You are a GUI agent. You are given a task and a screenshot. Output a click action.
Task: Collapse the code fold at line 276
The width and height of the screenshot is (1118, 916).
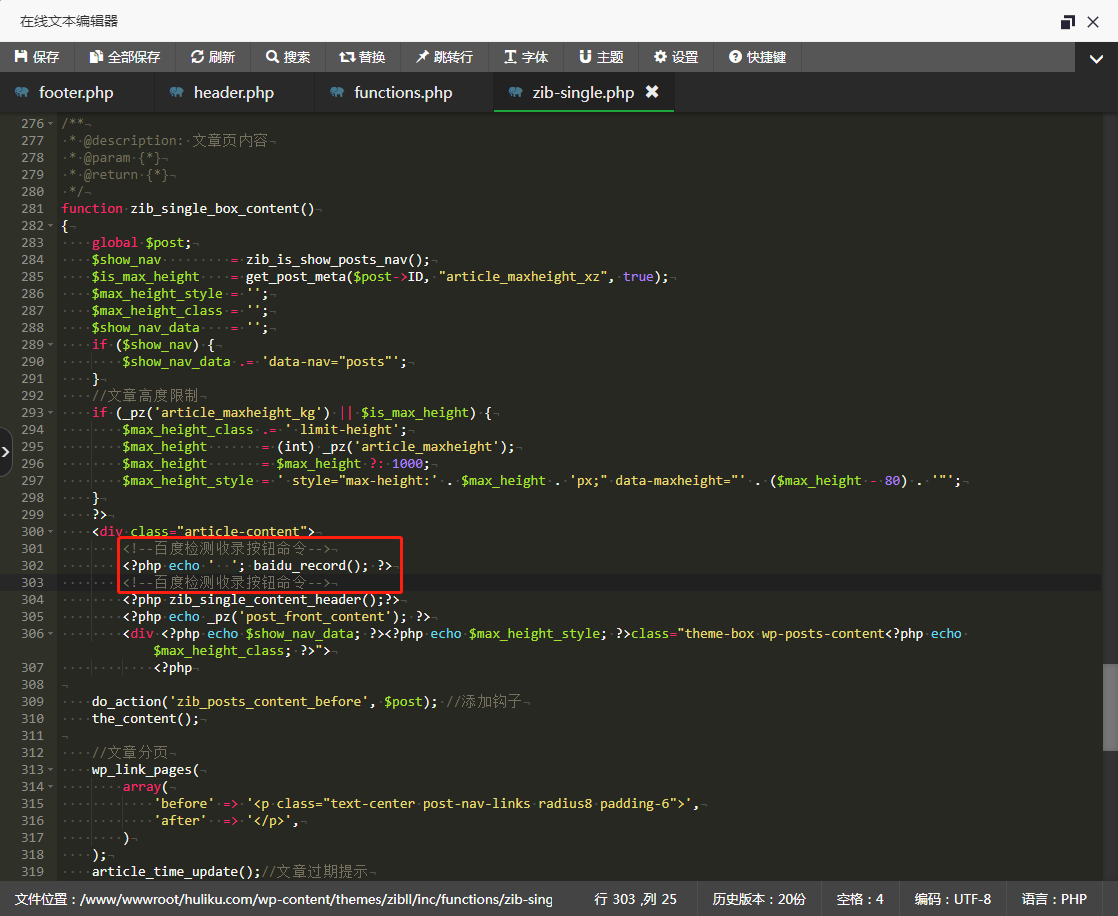coord(51,124)
